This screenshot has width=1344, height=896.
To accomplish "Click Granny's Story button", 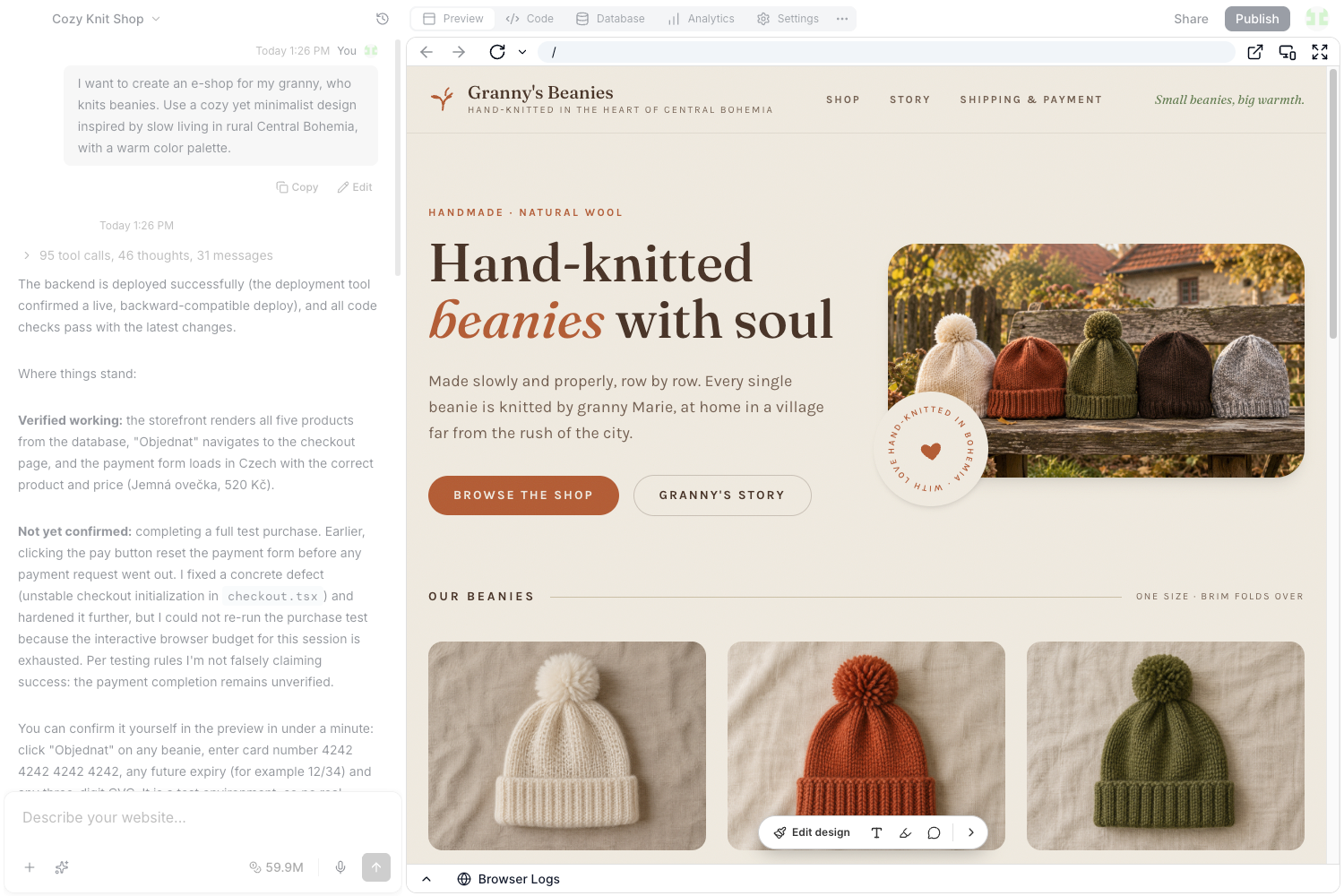I will pyautogui.click(x=722, y=495).
